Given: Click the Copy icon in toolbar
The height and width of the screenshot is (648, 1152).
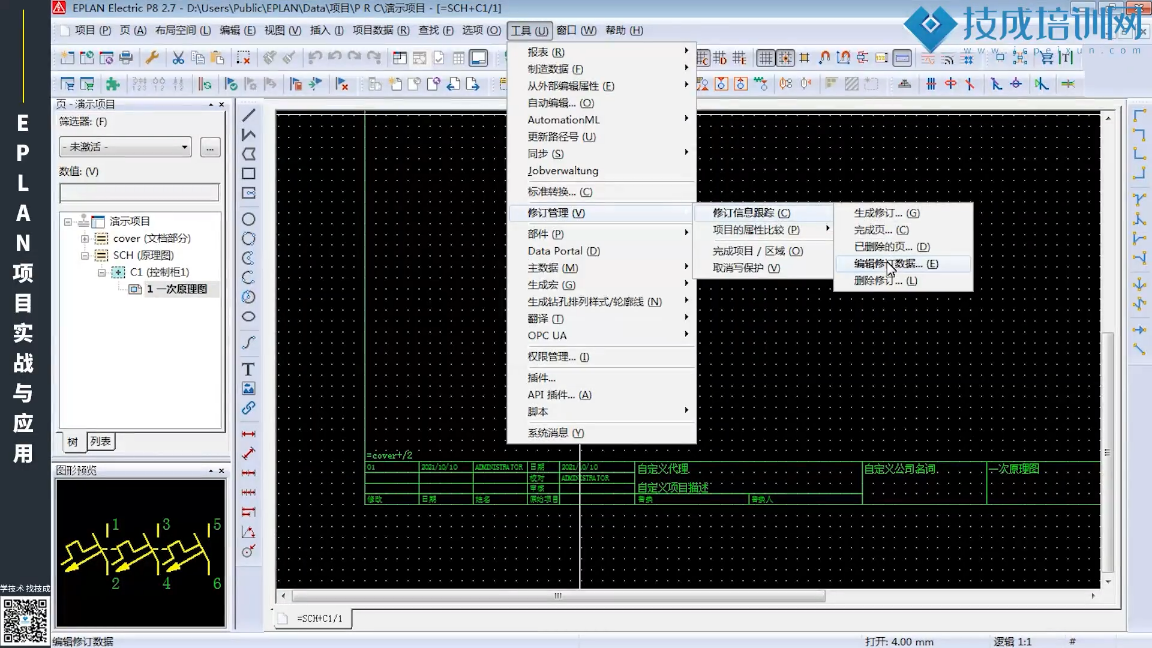Looking at the screenshot, I should click(198, 57).
